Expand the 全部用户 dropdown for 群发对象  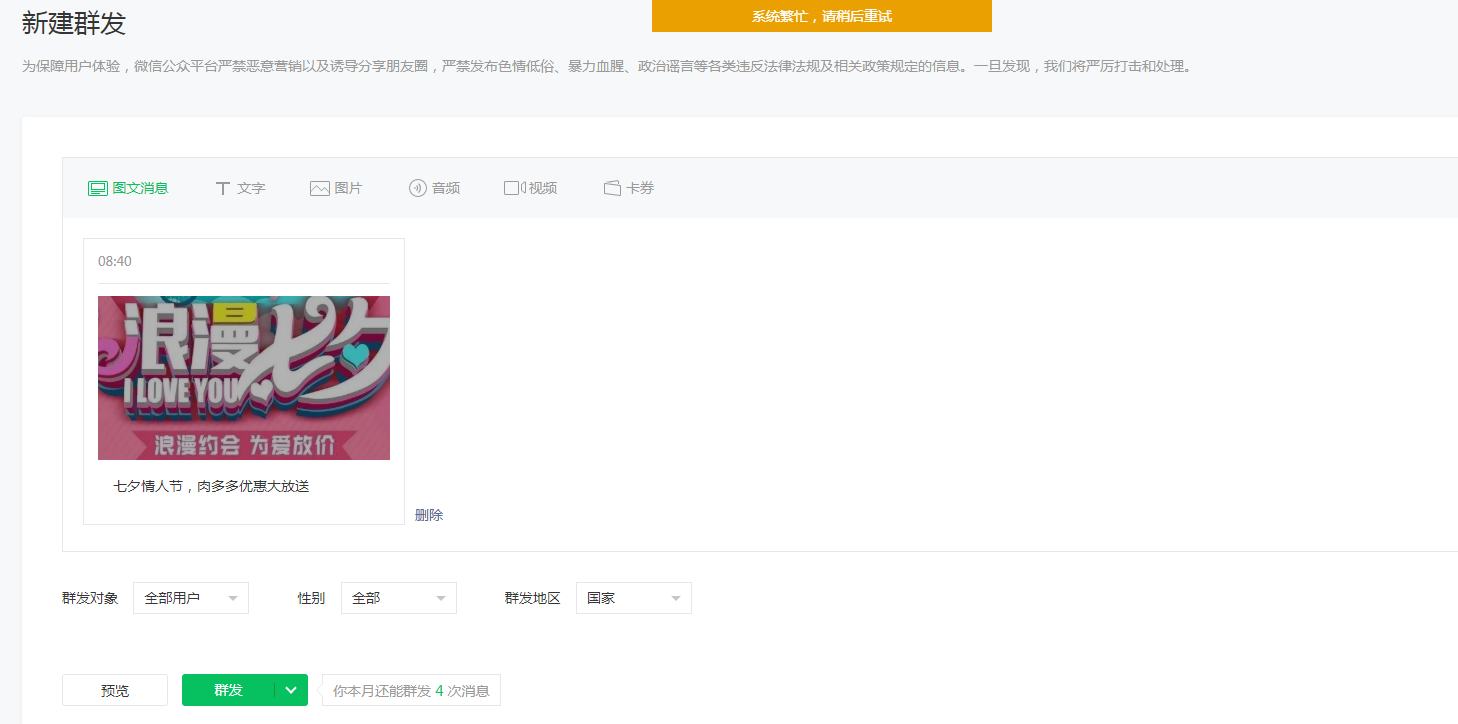[x=191, y=598]
